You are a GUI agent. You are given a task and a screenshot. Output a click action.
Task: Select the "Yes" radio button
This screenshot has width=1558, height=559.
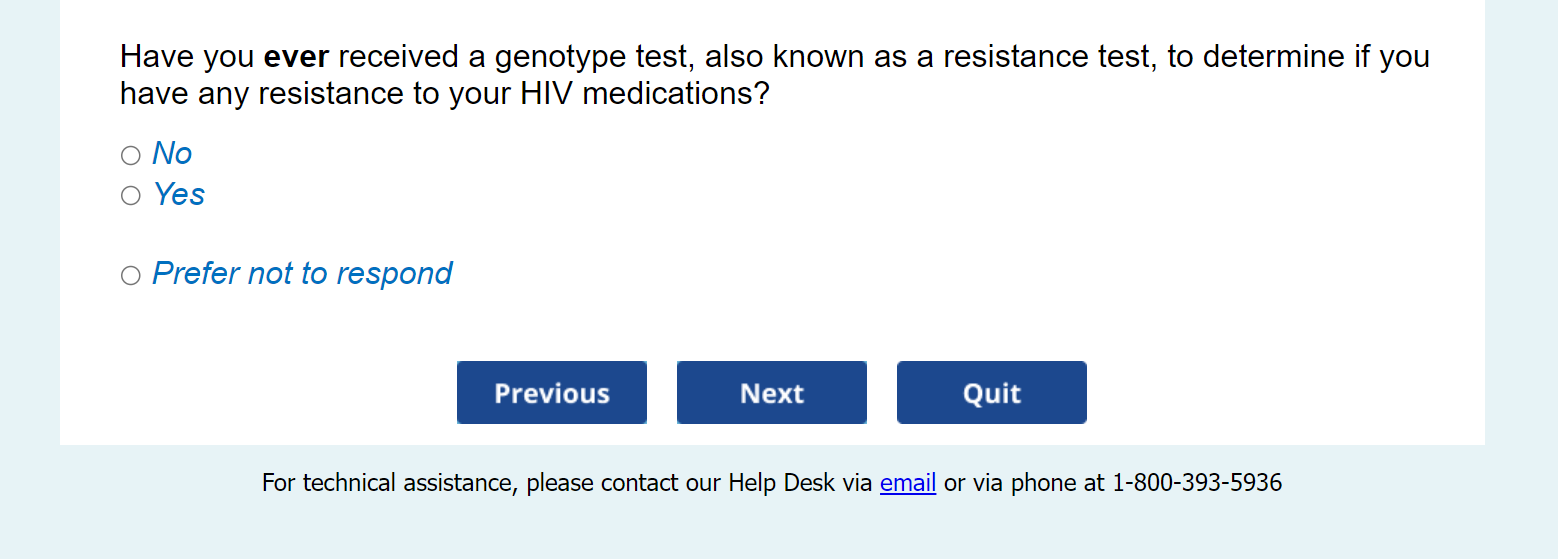pos(131,195)
